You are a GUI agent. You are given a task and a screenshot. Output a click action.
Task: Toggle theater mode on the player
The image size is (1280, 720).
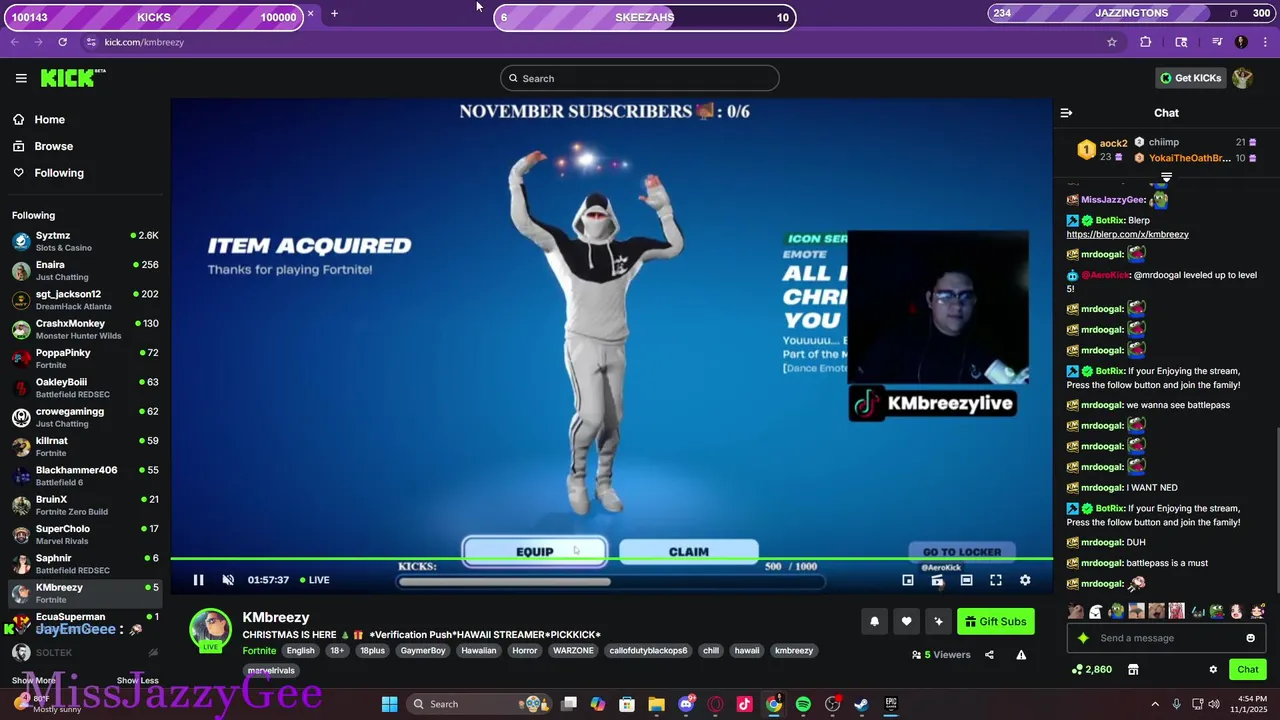(x=966, y=580)
